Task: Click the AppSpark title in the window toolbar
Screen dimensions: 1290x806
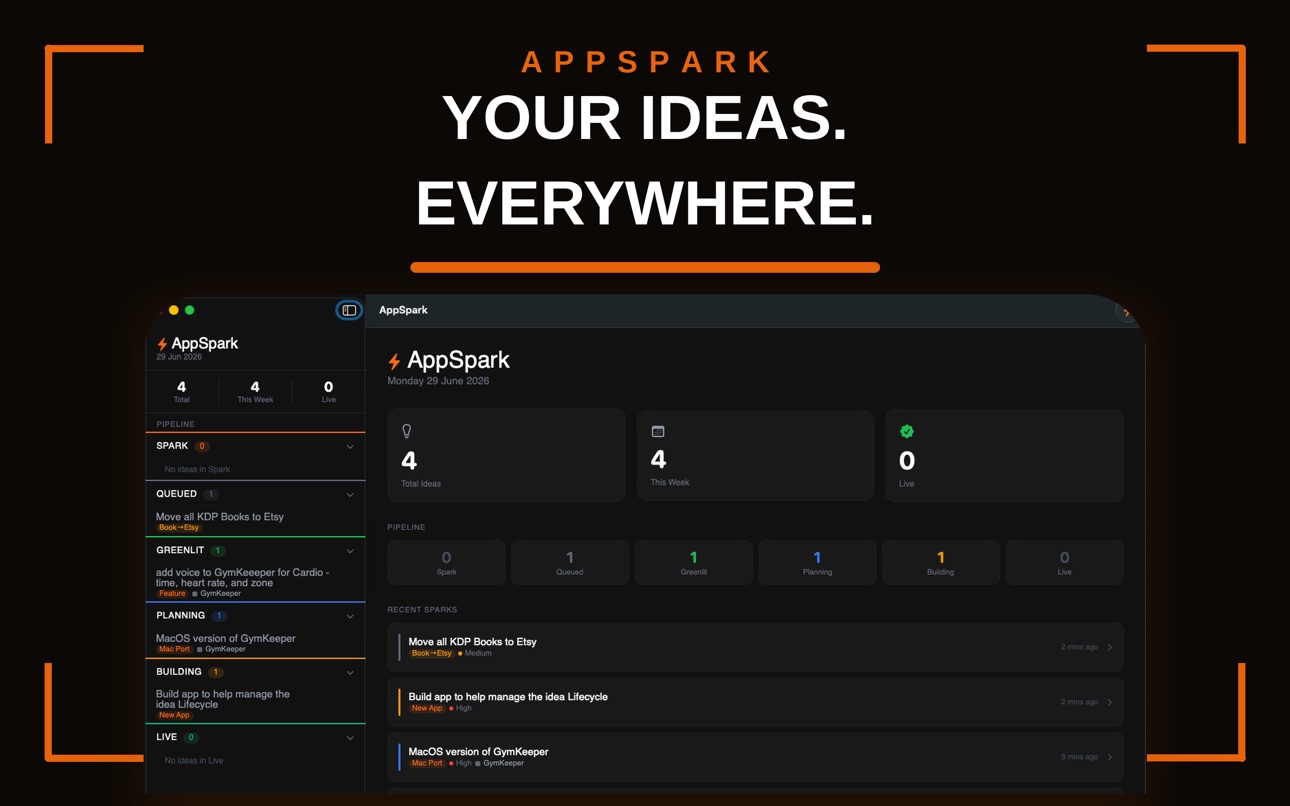Action: point(403,310)
